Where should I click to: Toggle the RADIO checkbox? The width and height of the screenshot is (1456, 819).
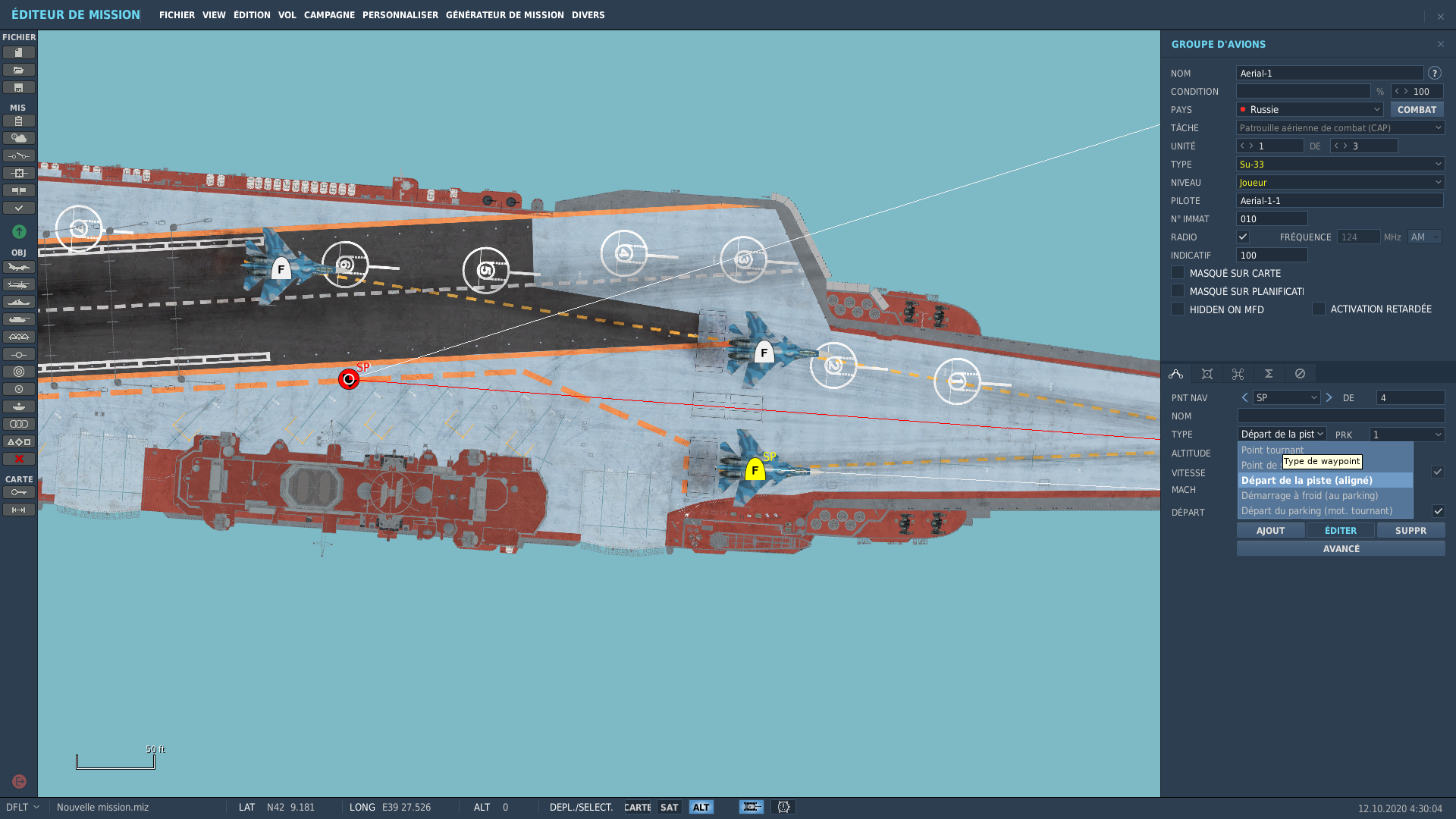tap(1243, 237)
